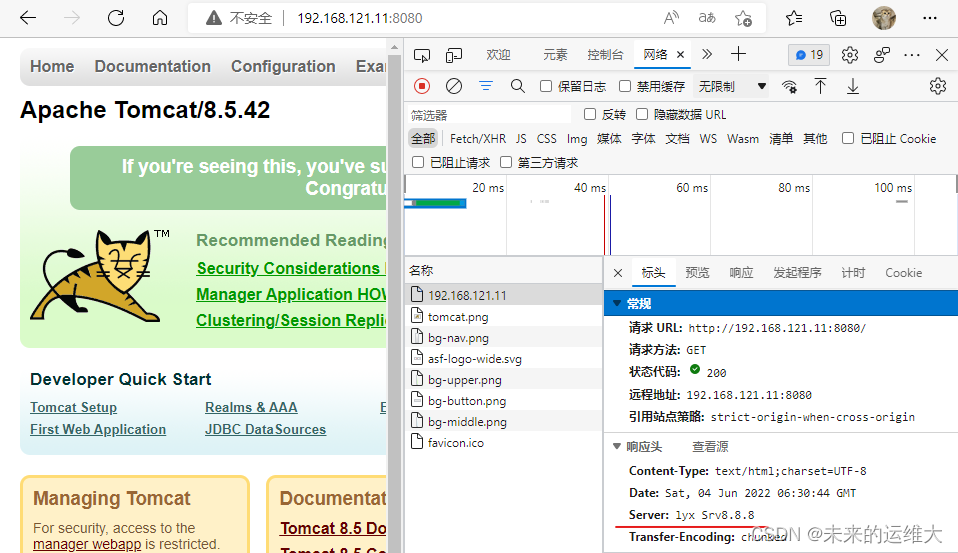Screen dimensions: 958x553
Task: Tick the 隐藏数据 URL checkbox
Action: (x=642, y=114)
